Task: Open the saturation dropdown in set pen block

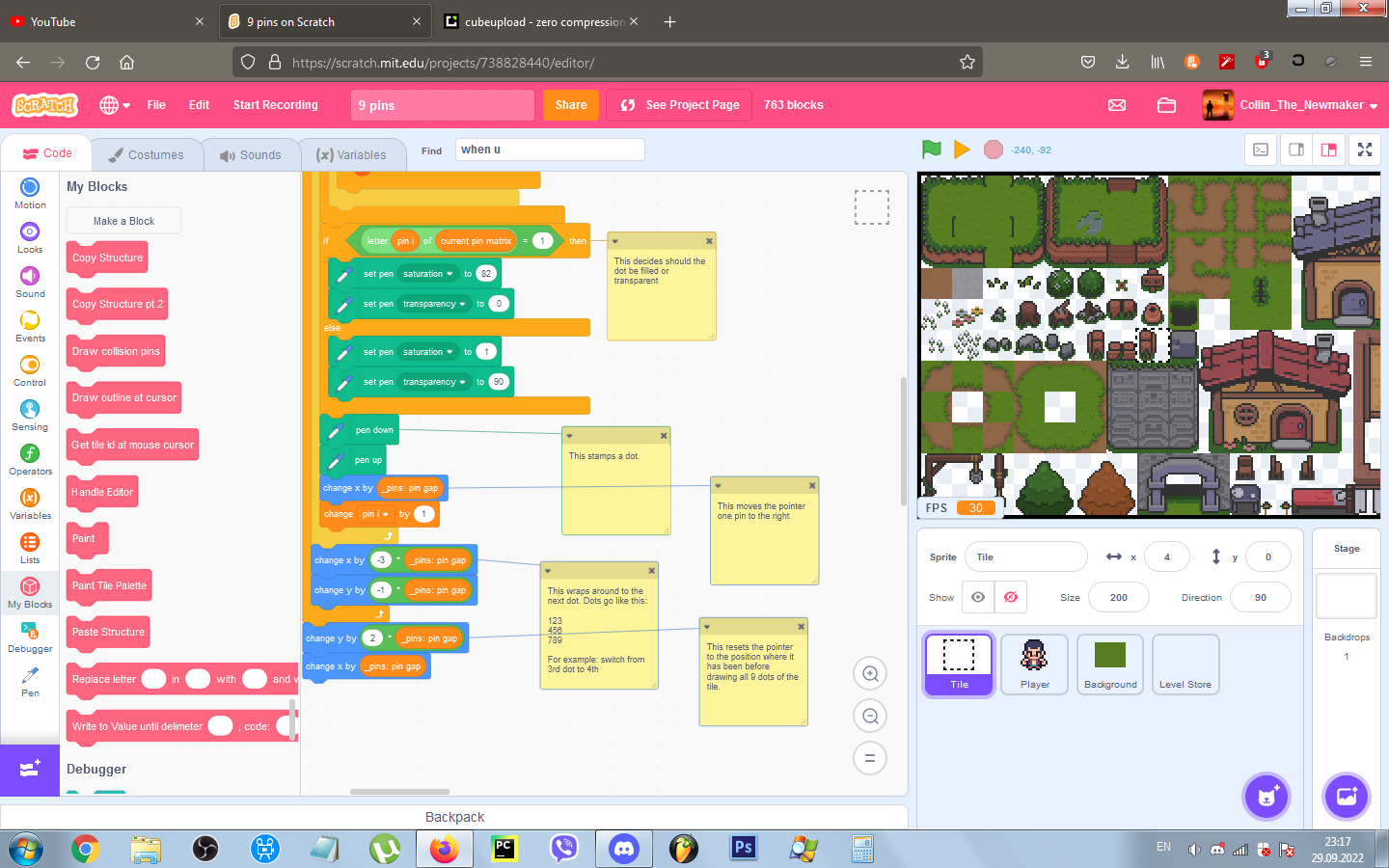Action: pos(427,274)
